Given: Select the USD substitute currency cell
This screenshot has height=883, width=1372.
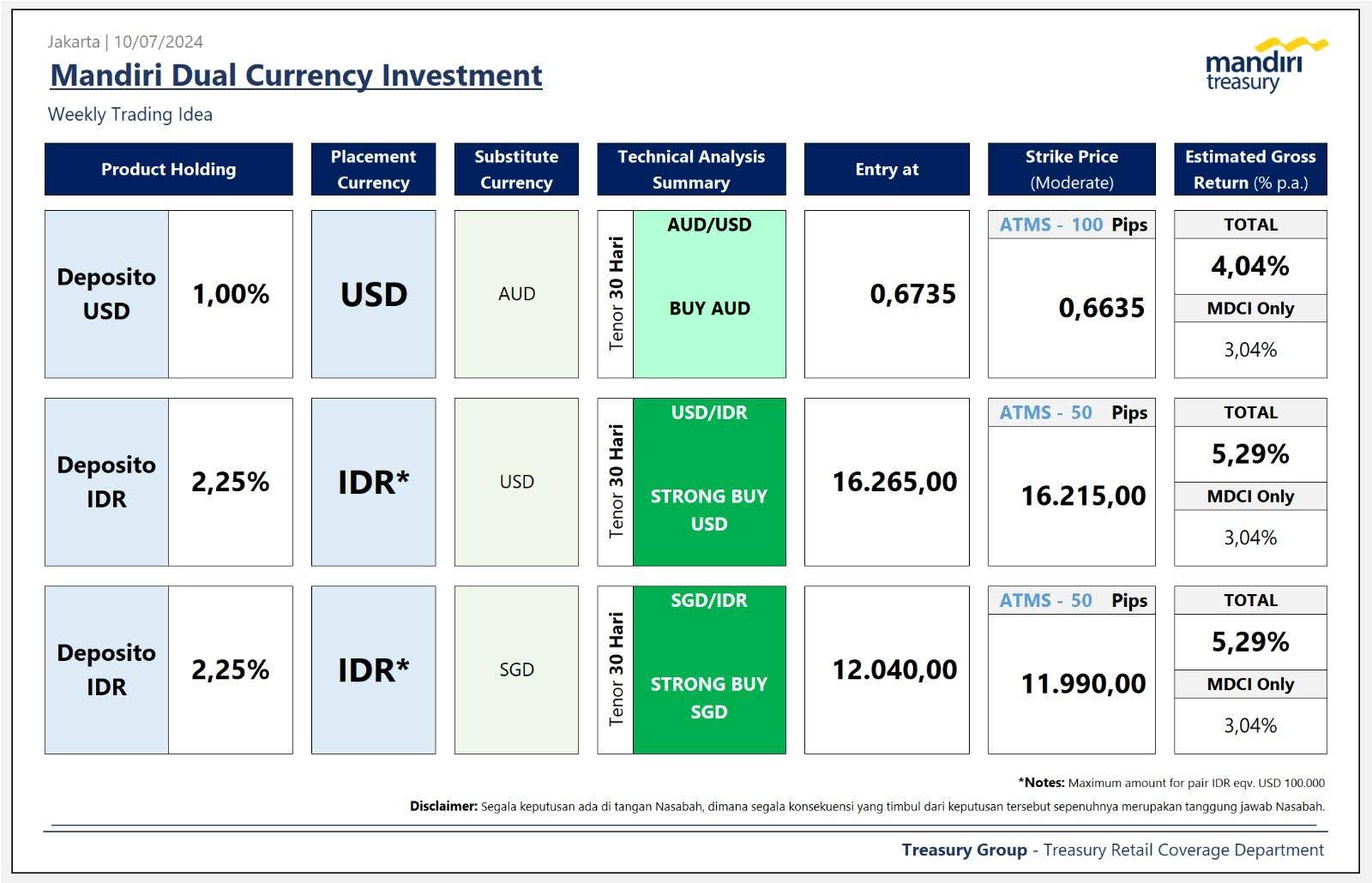Looking at the screenshot, I should (517, 482).
